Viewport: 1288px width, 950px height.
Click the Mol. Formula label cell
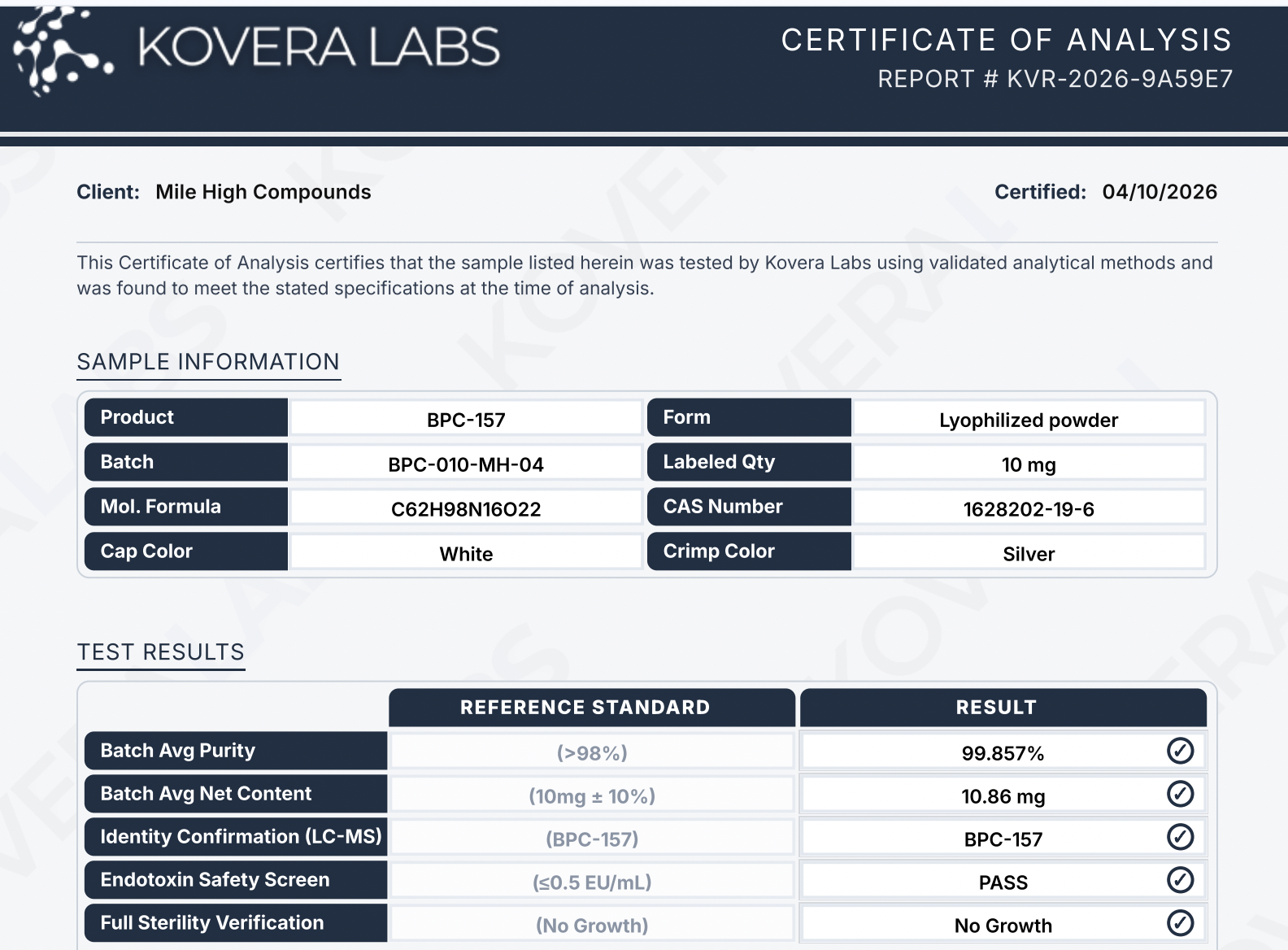(186, 507)
